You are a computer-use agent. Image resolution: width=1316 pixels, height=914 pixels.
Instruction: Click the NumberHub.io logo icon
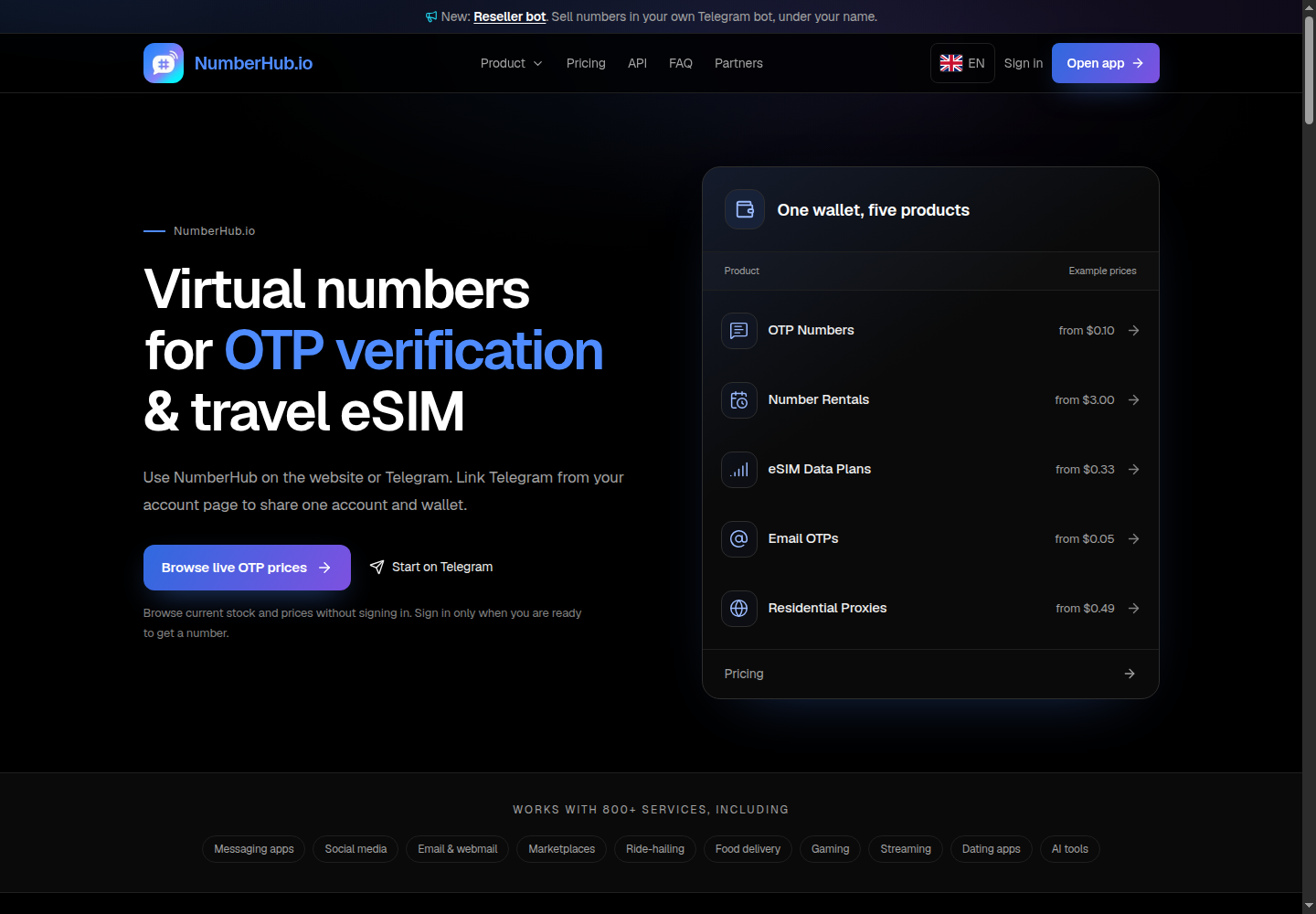[x=164, y=63]
